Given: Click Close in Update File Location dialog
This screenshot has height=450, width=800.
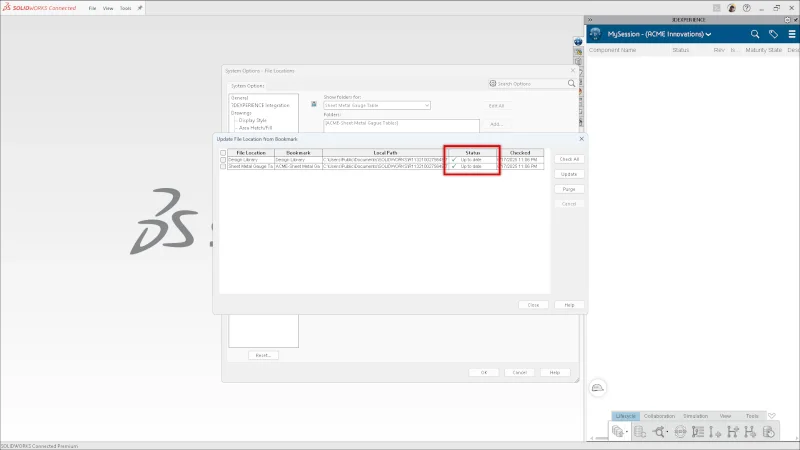Looking at the screenshot, I should pyautogui.click(x=533, y=305).
